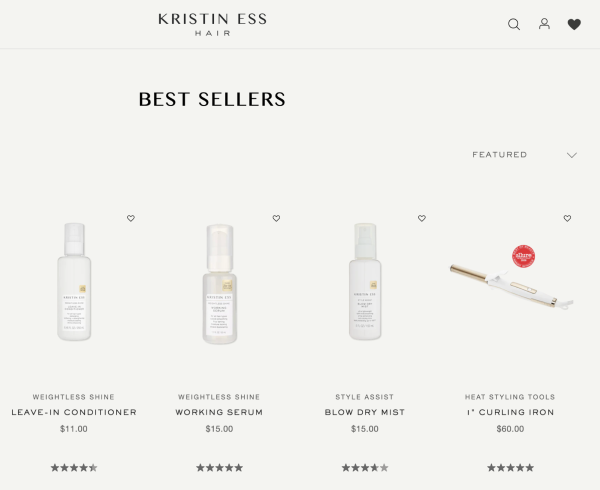600x490 pixels.
Task: Open the Blow Dry Mist product link
Action: (365, 412)
